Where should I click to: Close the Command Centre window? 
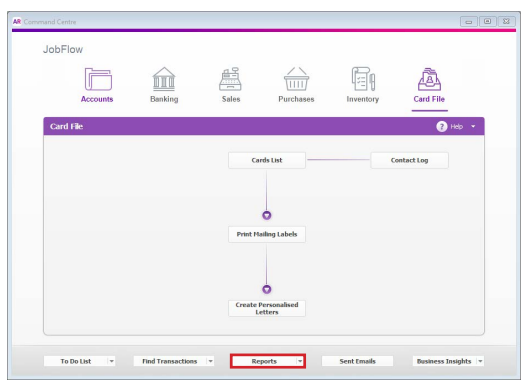point(506,22)
